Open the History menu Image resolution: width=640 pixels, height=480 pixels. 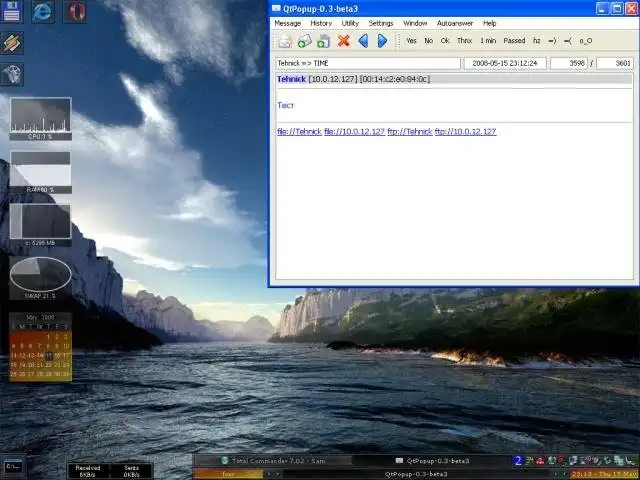pyautogui.click(x=321, y=23)
